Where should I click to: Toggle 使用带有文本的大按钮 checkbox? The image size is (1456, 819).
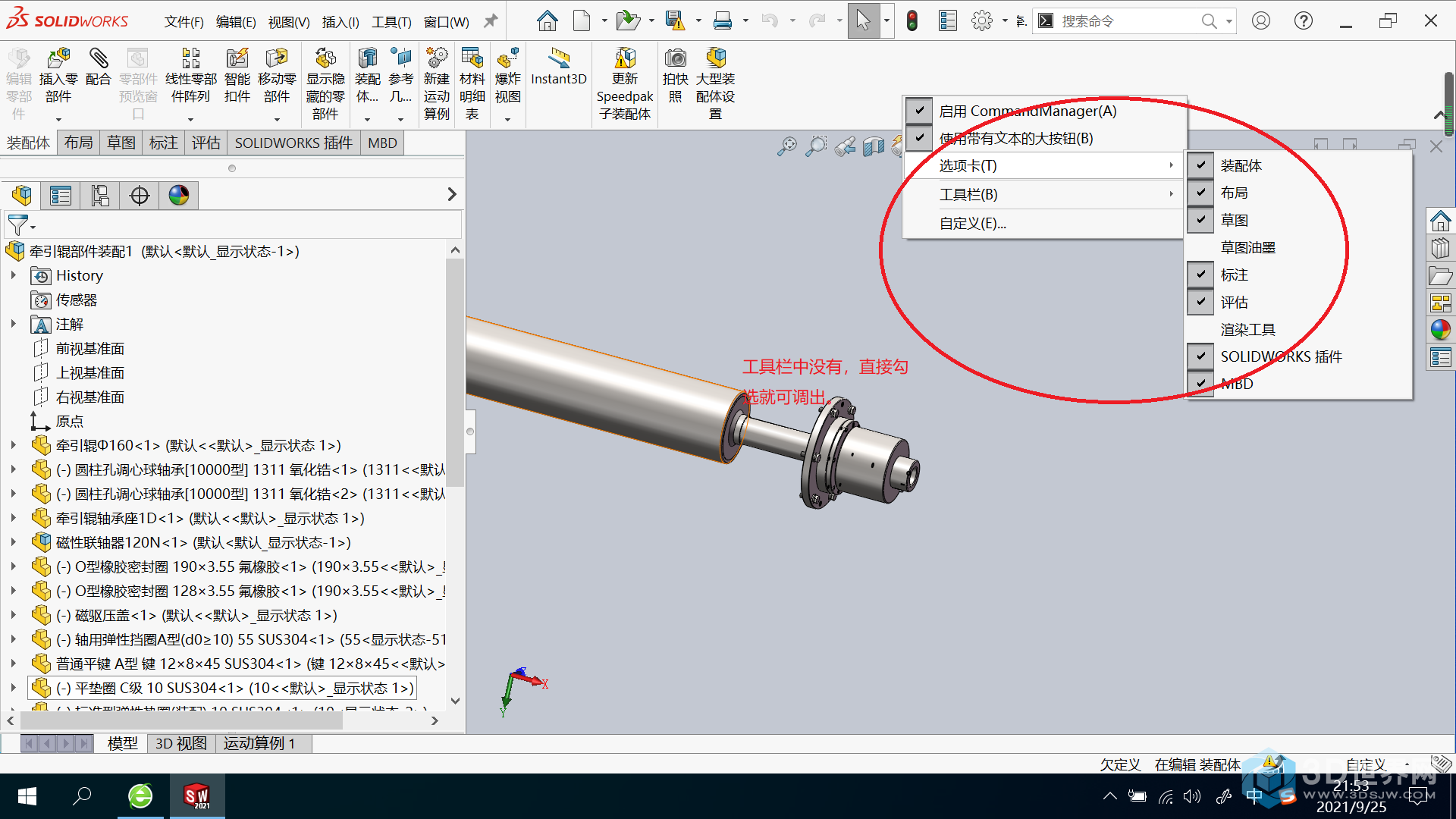918,139
